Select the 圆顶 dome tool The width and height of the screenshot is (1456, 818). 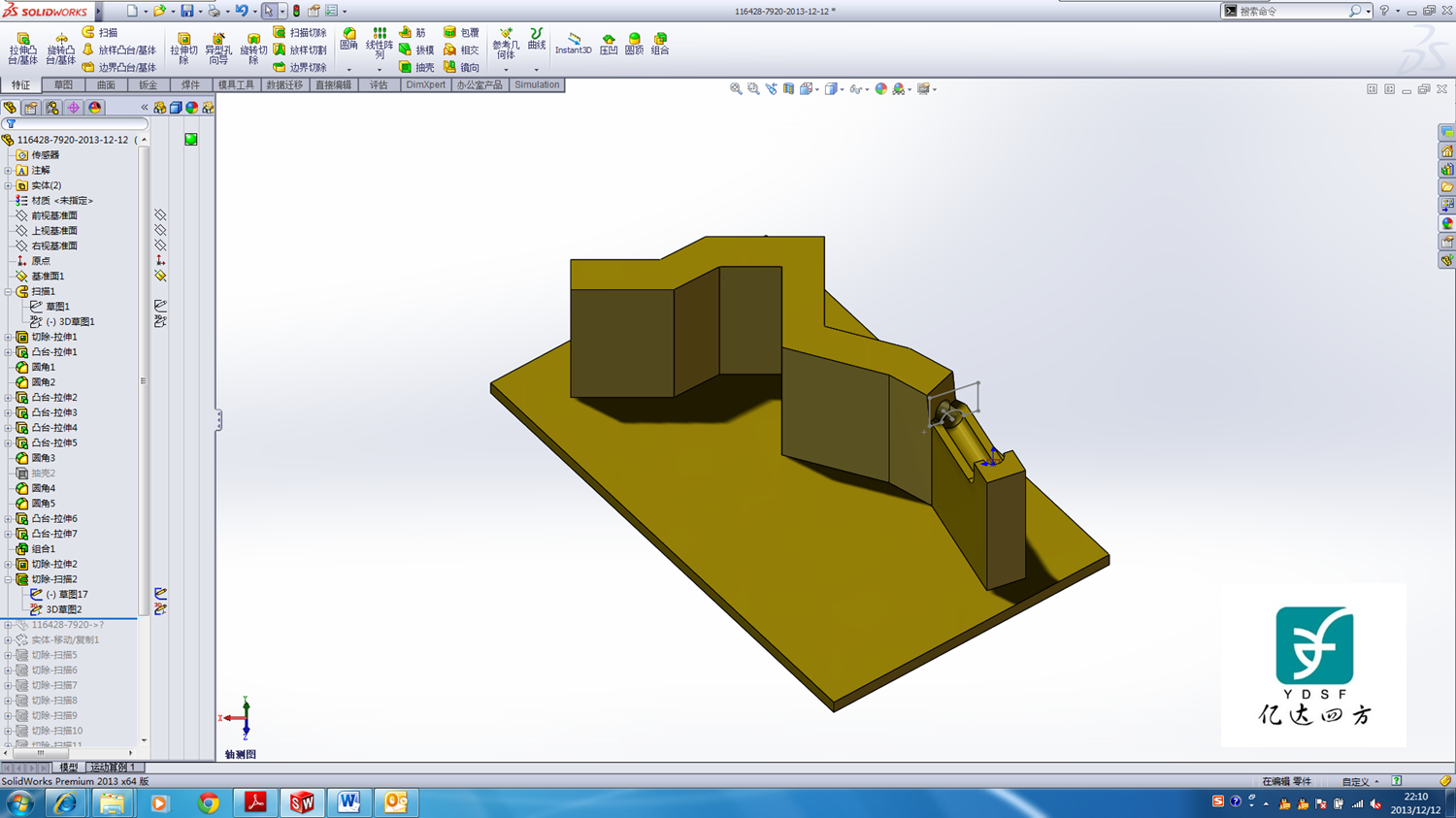click(634, 44)
